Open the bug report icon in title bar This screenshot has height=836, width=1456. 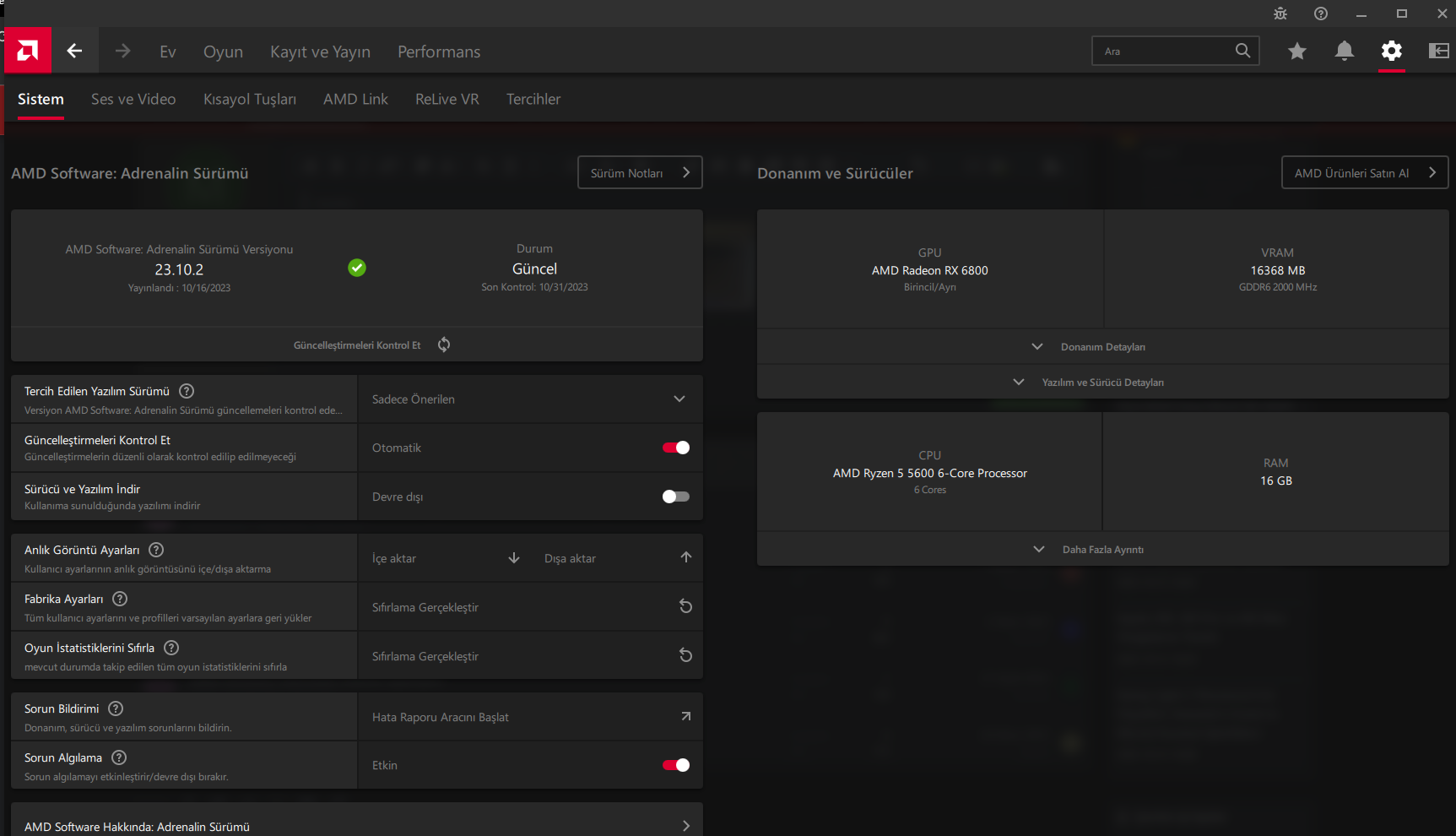click(1280, 14)
